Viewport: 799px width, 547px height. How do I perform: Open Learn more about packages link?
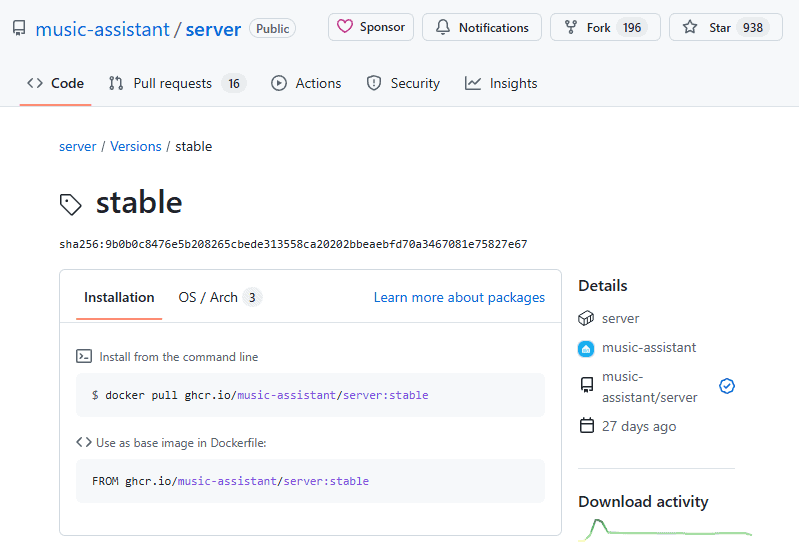pyautogui.click(x=459, y=297)
